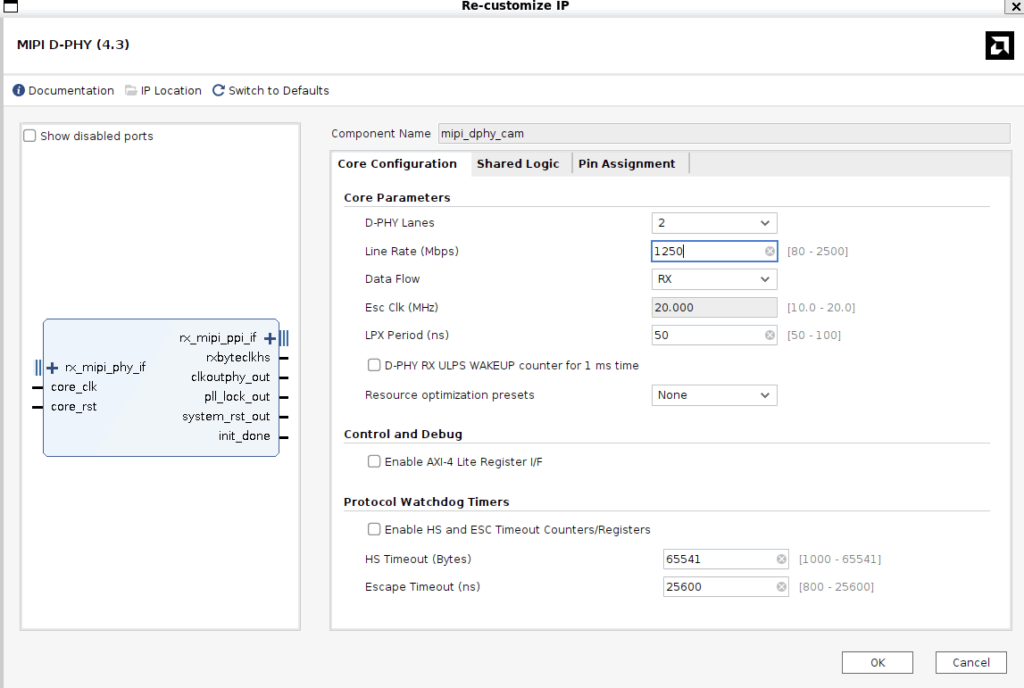Click the Control and Debug heading
Viewport: 1024px width, 688px height.
coord(403,434)
